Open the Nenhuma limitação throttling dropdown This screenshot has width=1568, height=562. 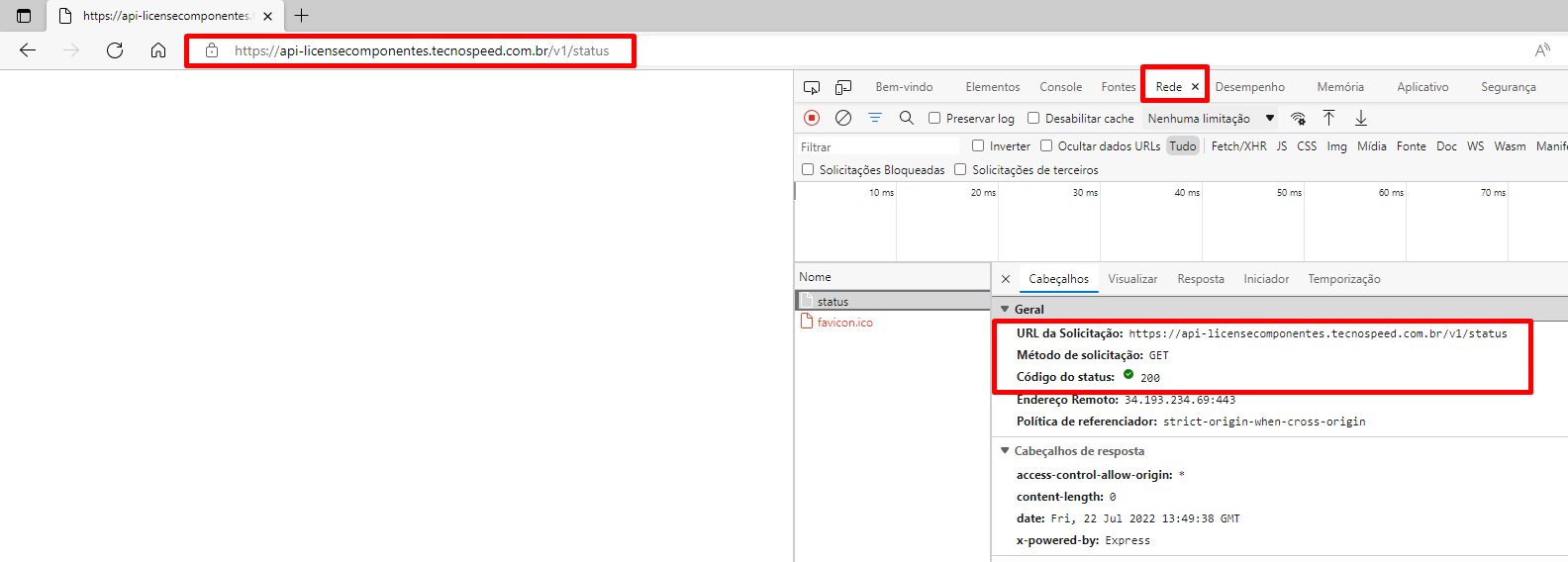pyautogui.click(x=1211, y=118)
